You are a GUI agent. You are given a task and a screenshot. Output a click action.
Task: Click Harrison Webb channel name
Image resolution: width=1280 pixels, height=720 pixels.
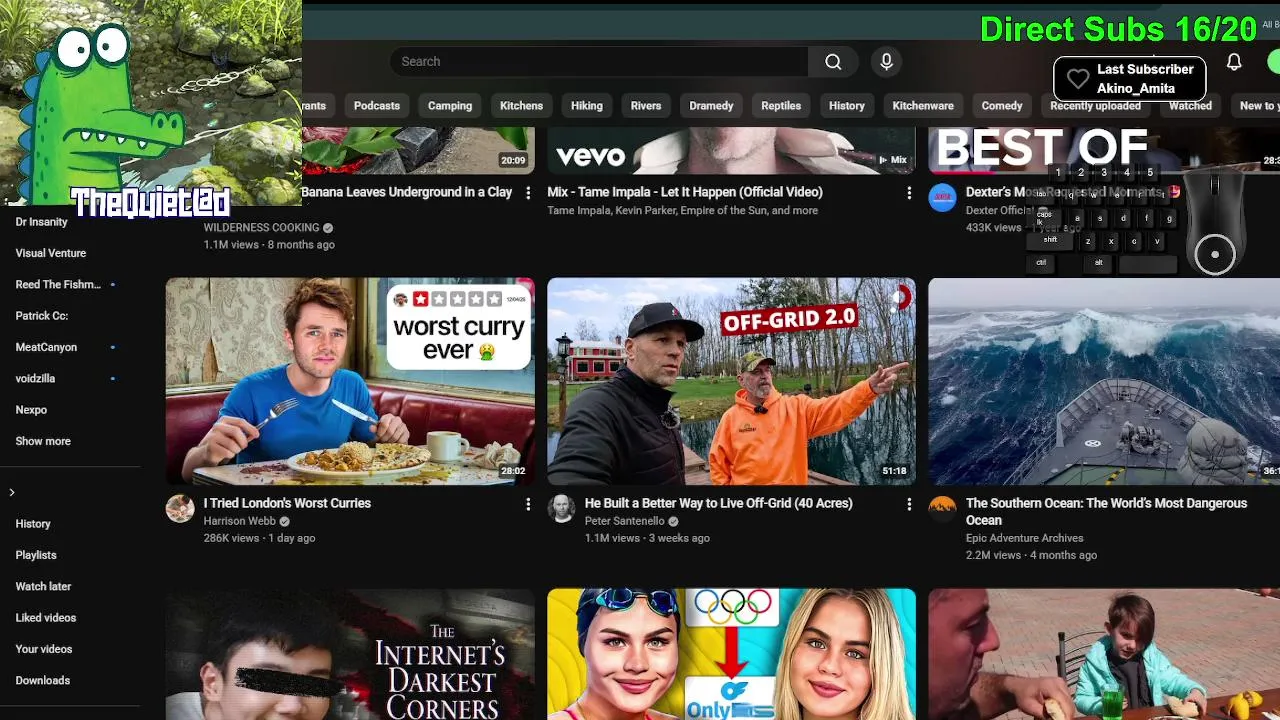(x=240, y=521)
